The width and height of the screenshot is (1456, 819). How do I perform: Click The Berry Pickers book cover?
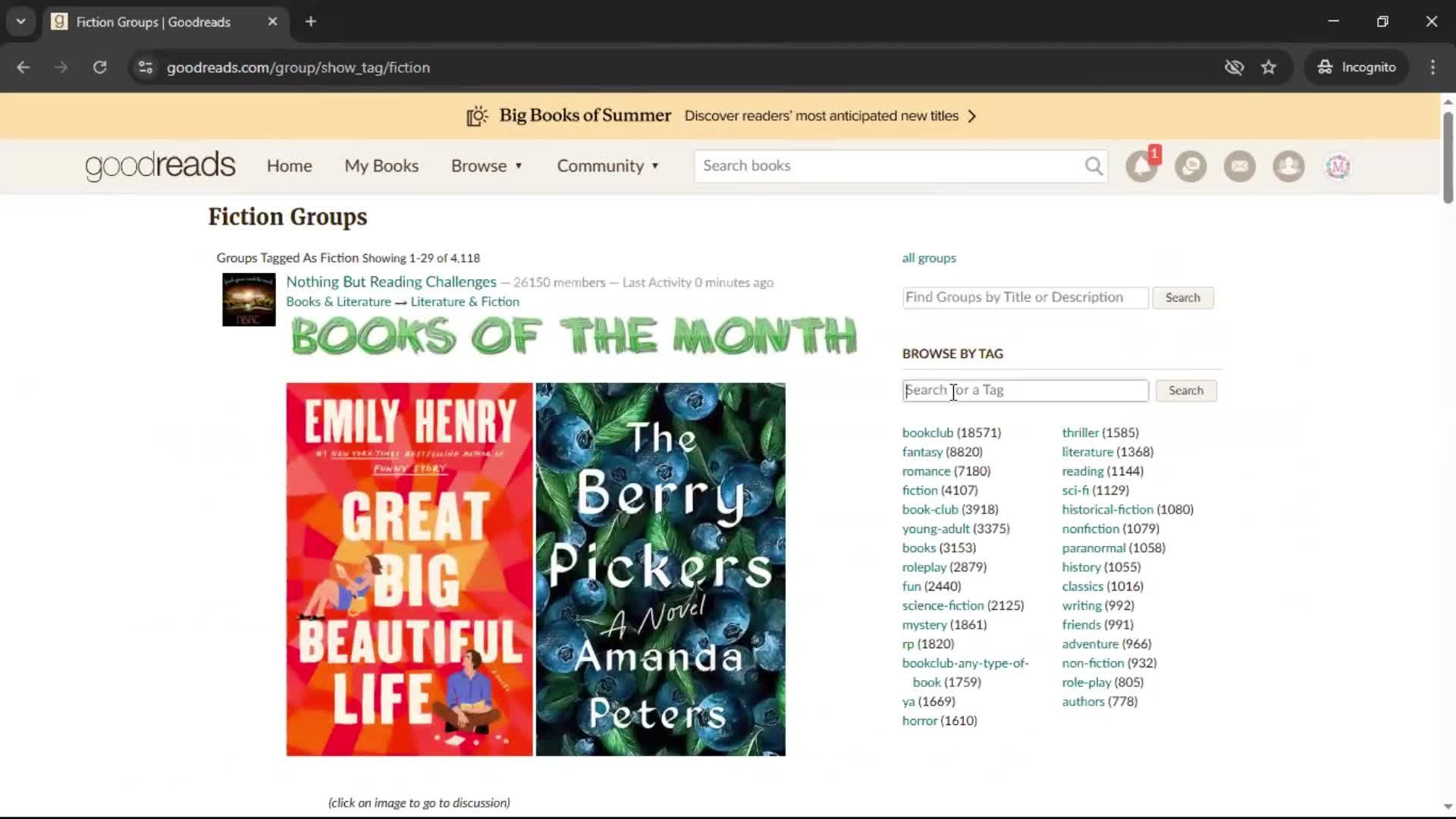tap(661, 570)
